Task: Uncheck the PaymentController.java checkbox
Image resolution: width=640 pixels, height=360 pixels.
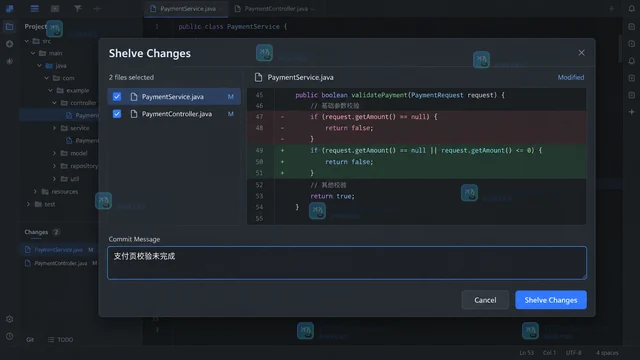Action: (x=117, y=114)
